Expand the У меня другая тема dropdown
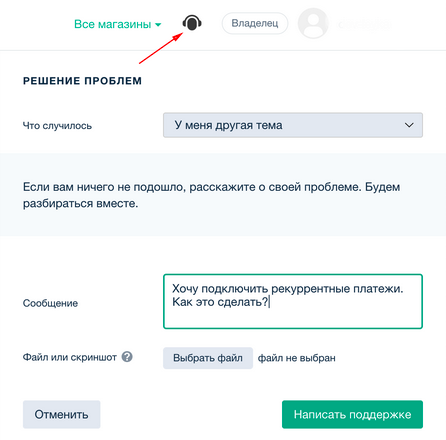 pos(293,125)
